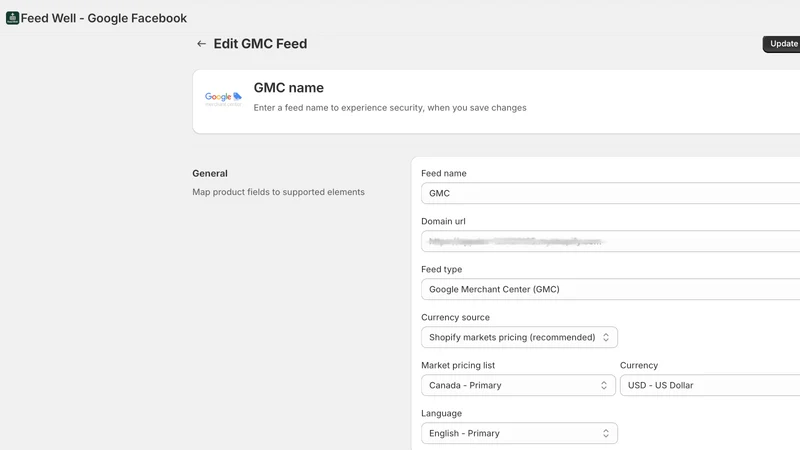Click the Currency label above USD field

point(639,365)
